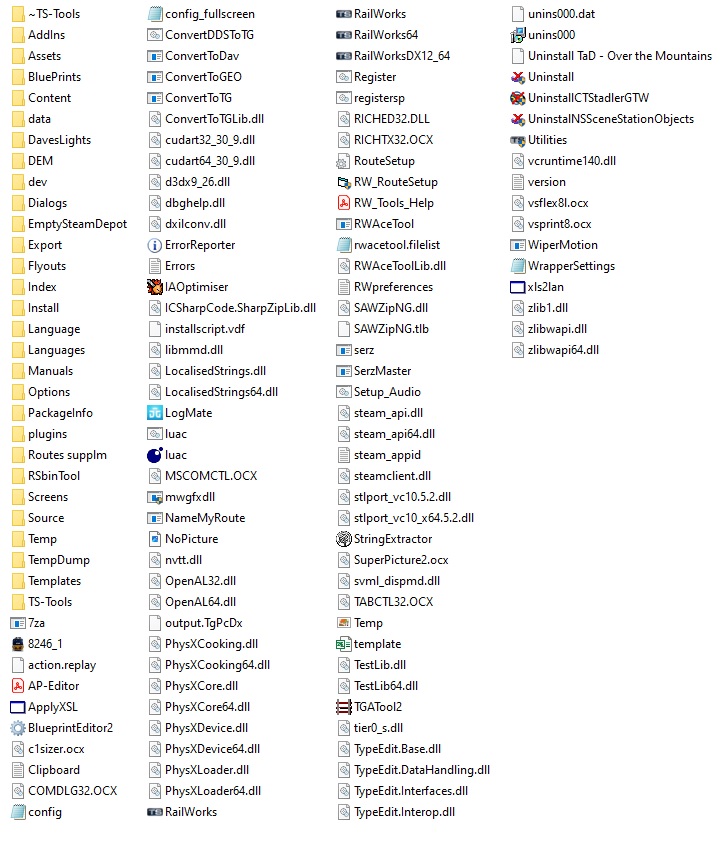The image size is (722, 844).
Task: Click the RWAceTool application icon
Action: click(x=344, y=224)
